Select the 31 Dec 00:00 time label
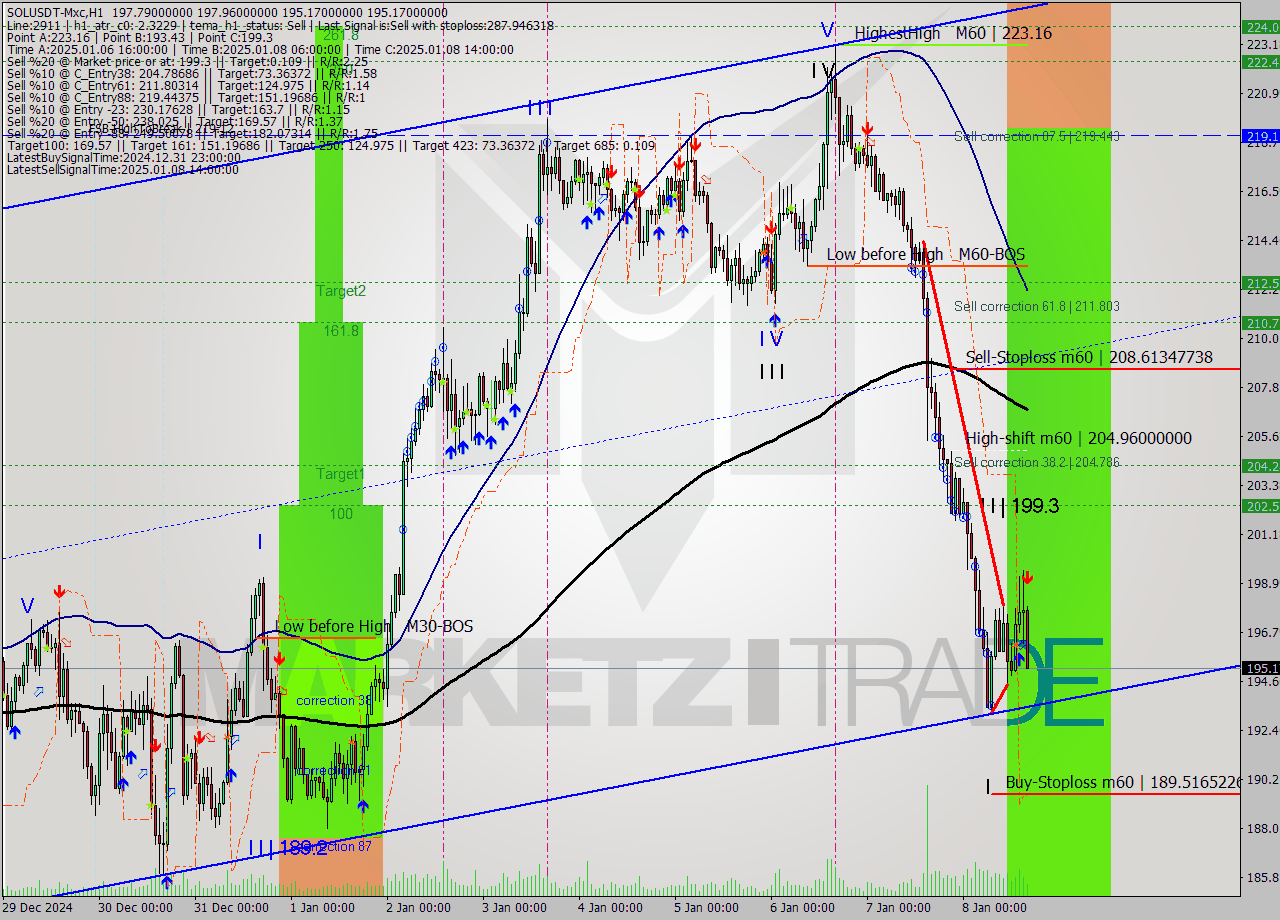Viewport: 1280px width, 920px height. pos(231,908)
